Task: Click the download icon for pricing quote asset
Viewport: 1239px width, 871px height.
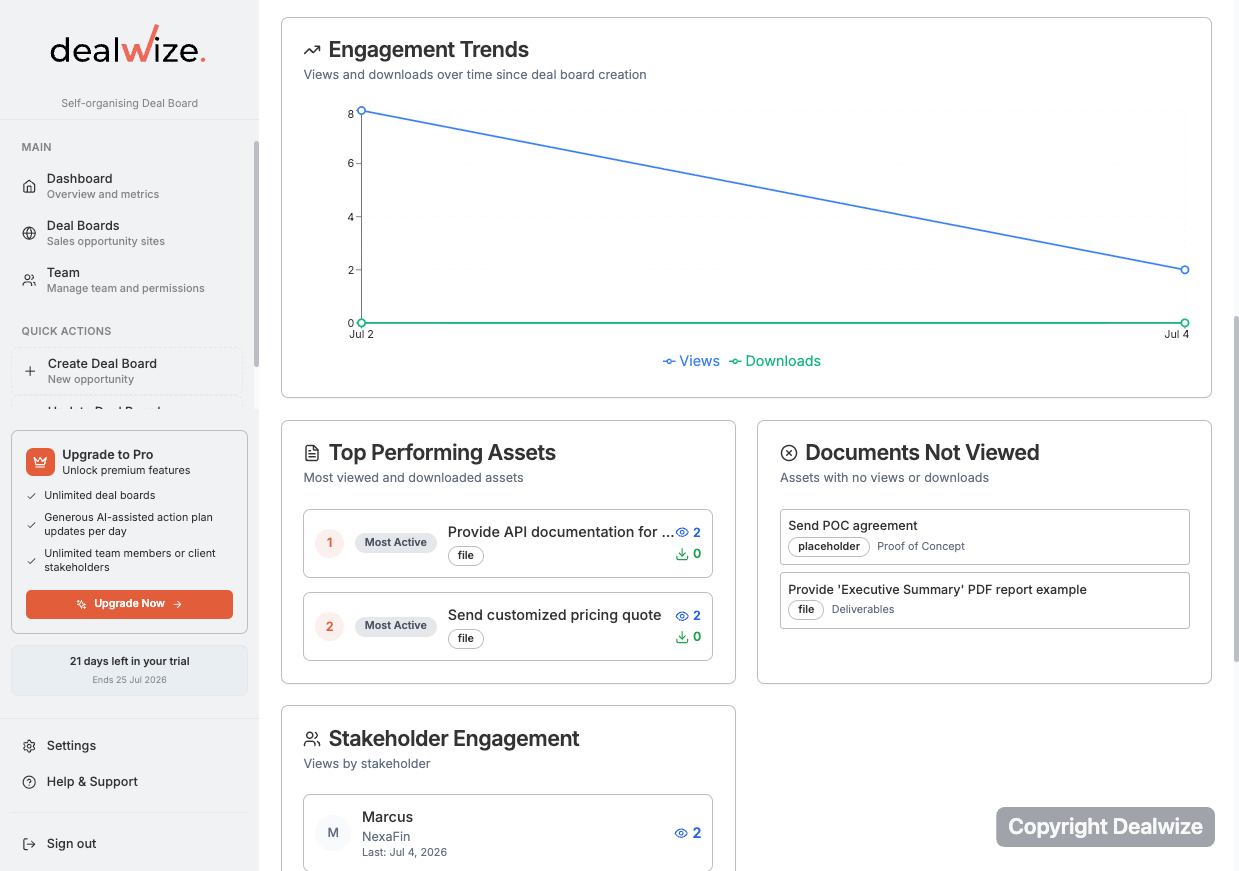Action: [682, 637]
